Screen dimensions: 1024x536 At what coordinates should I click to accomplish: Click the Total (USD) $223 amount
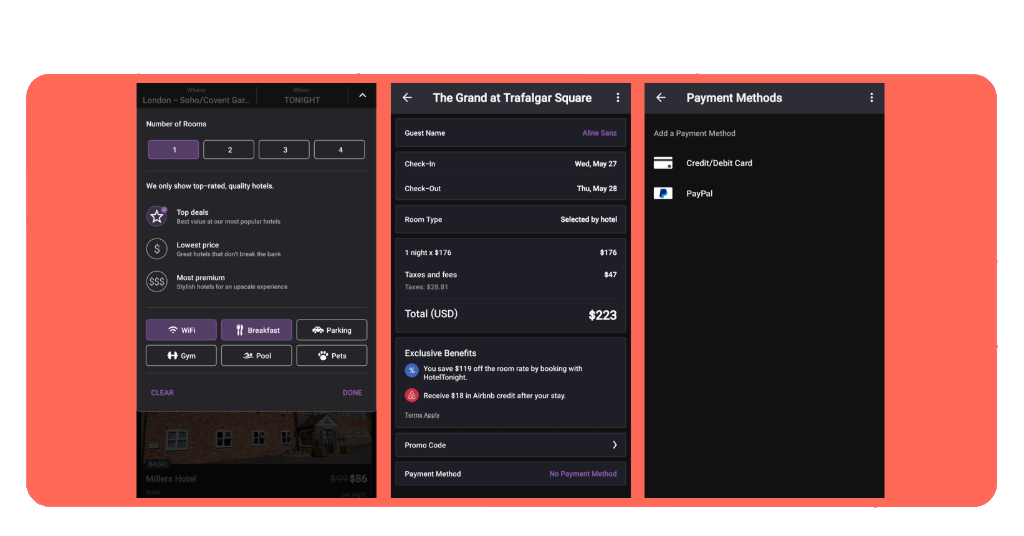click(x=602, y=315)
